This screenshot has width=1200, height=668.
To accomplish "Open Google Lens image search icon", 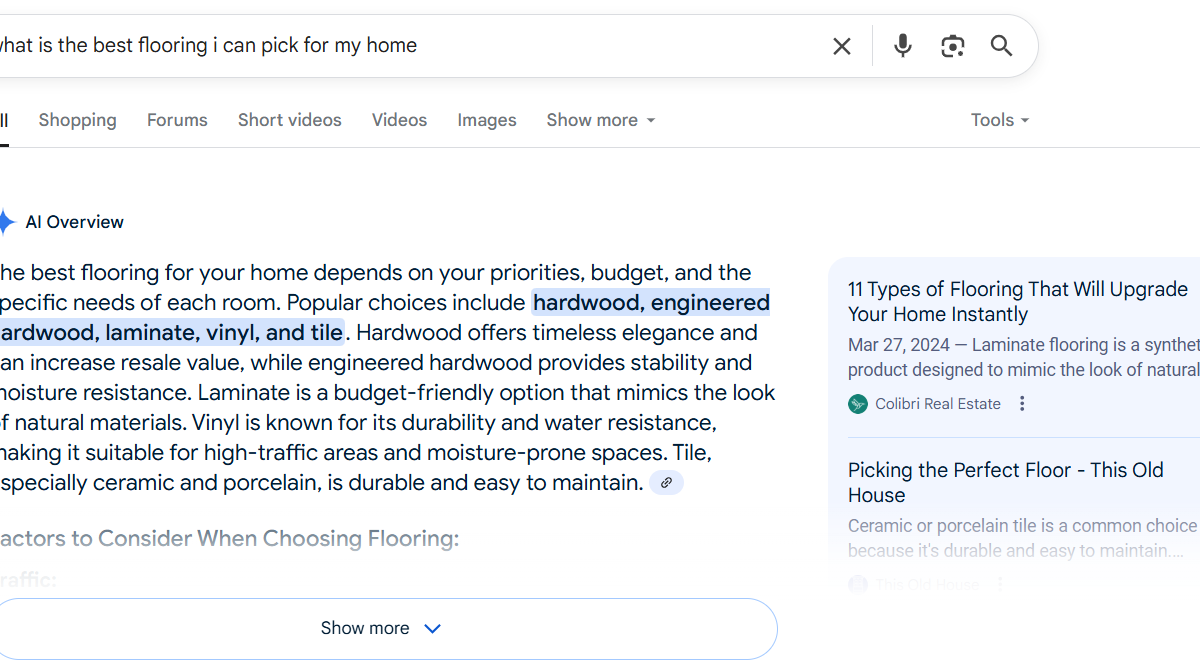I will (953, 46).
